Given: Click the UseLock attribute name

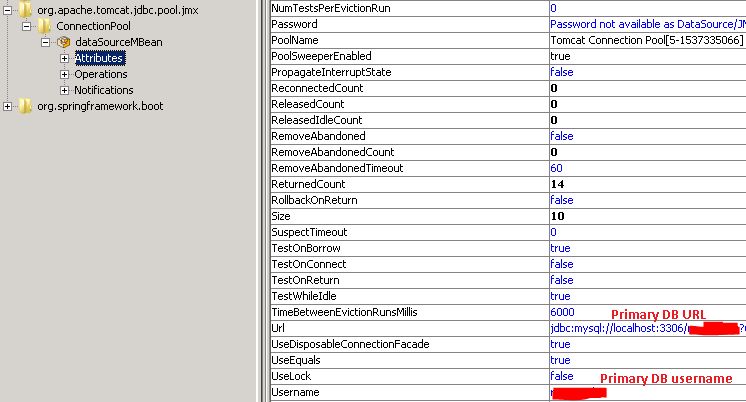Looking at the screenshot, I should [291, 376].
